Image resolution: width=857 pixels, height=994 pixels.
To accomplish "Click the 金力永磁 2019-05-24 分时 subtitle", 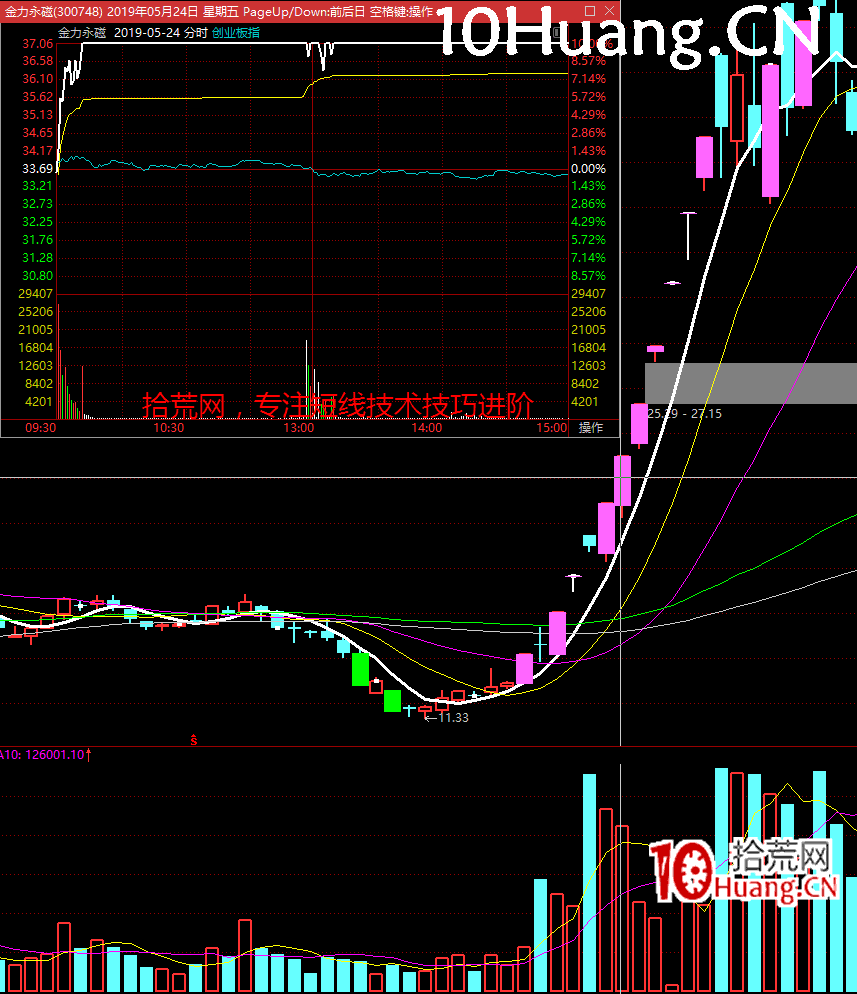I will pos(132,32).
